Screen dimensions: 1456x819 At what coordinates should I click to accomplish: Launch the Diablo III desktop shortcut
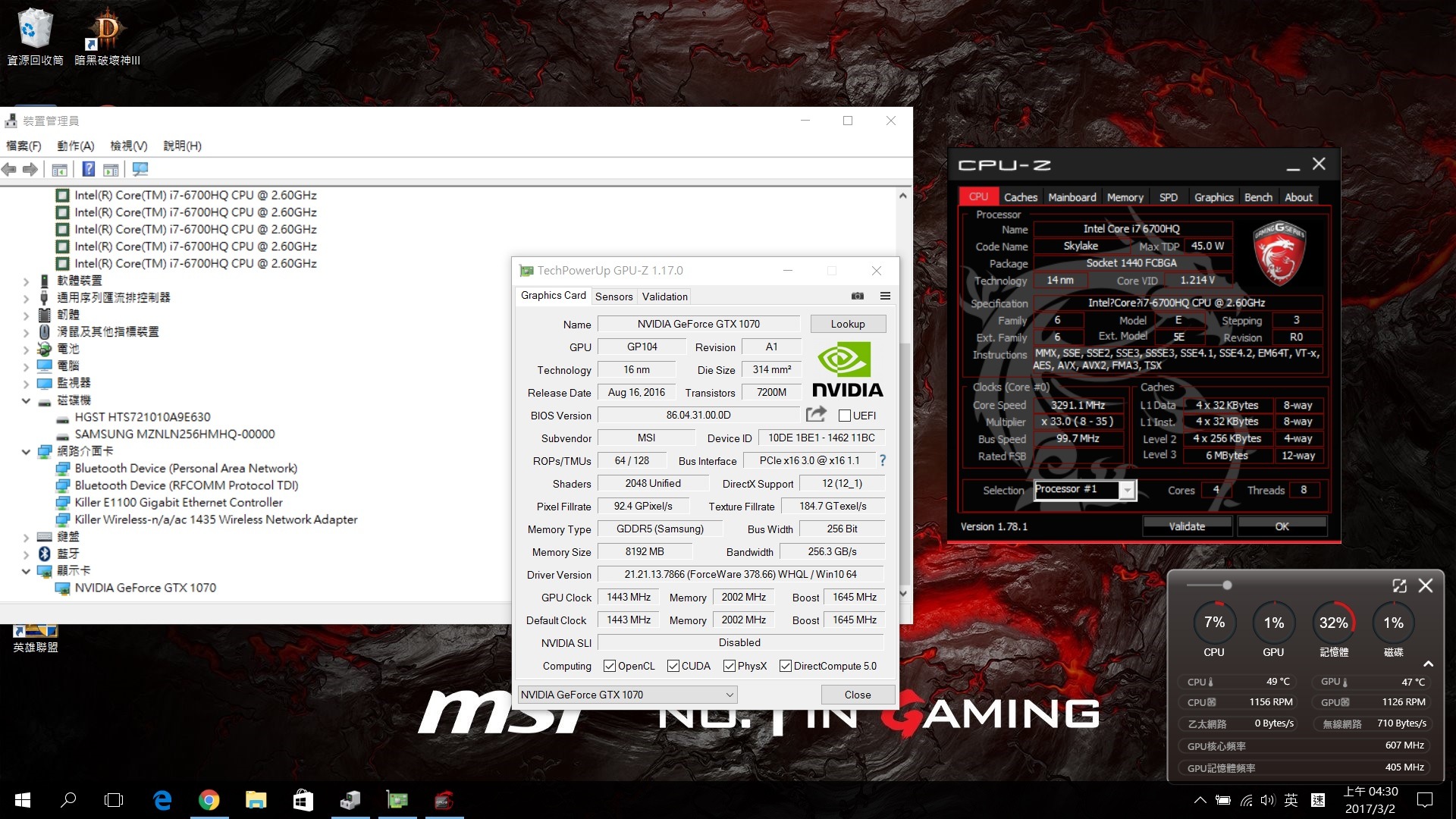tap(107, 36)
